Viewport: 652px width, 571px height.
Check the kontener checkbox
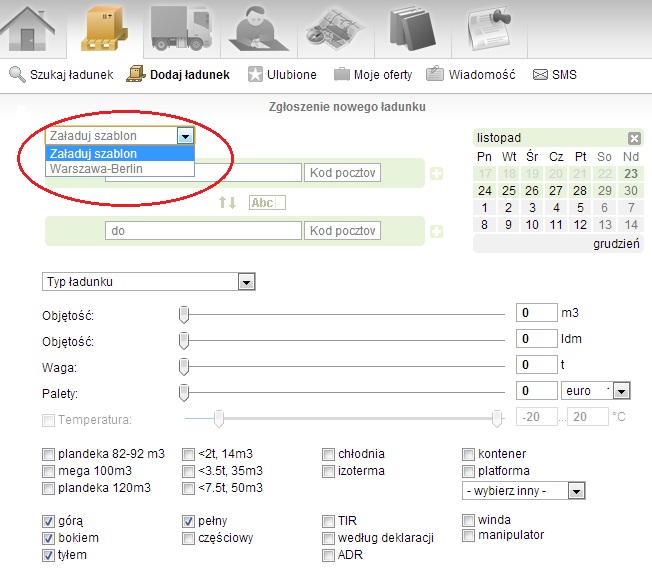pyautogui.click(x=468, y=454)
